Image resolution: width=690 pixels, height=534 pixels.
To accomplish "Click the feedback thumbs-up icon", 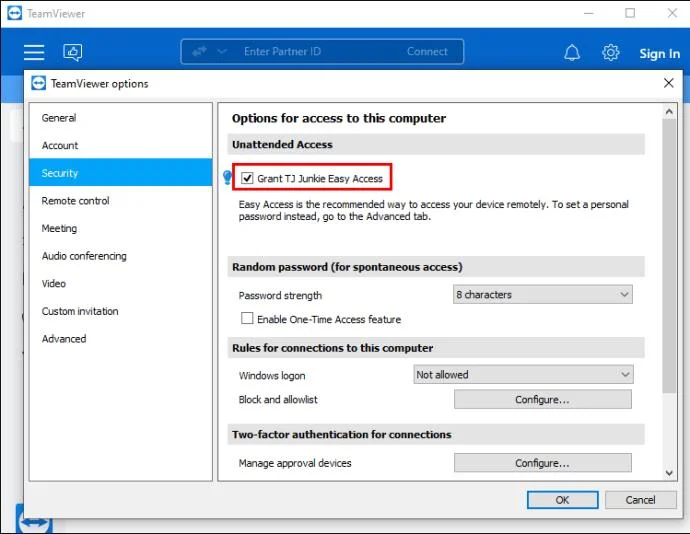I will click(73, 52).
